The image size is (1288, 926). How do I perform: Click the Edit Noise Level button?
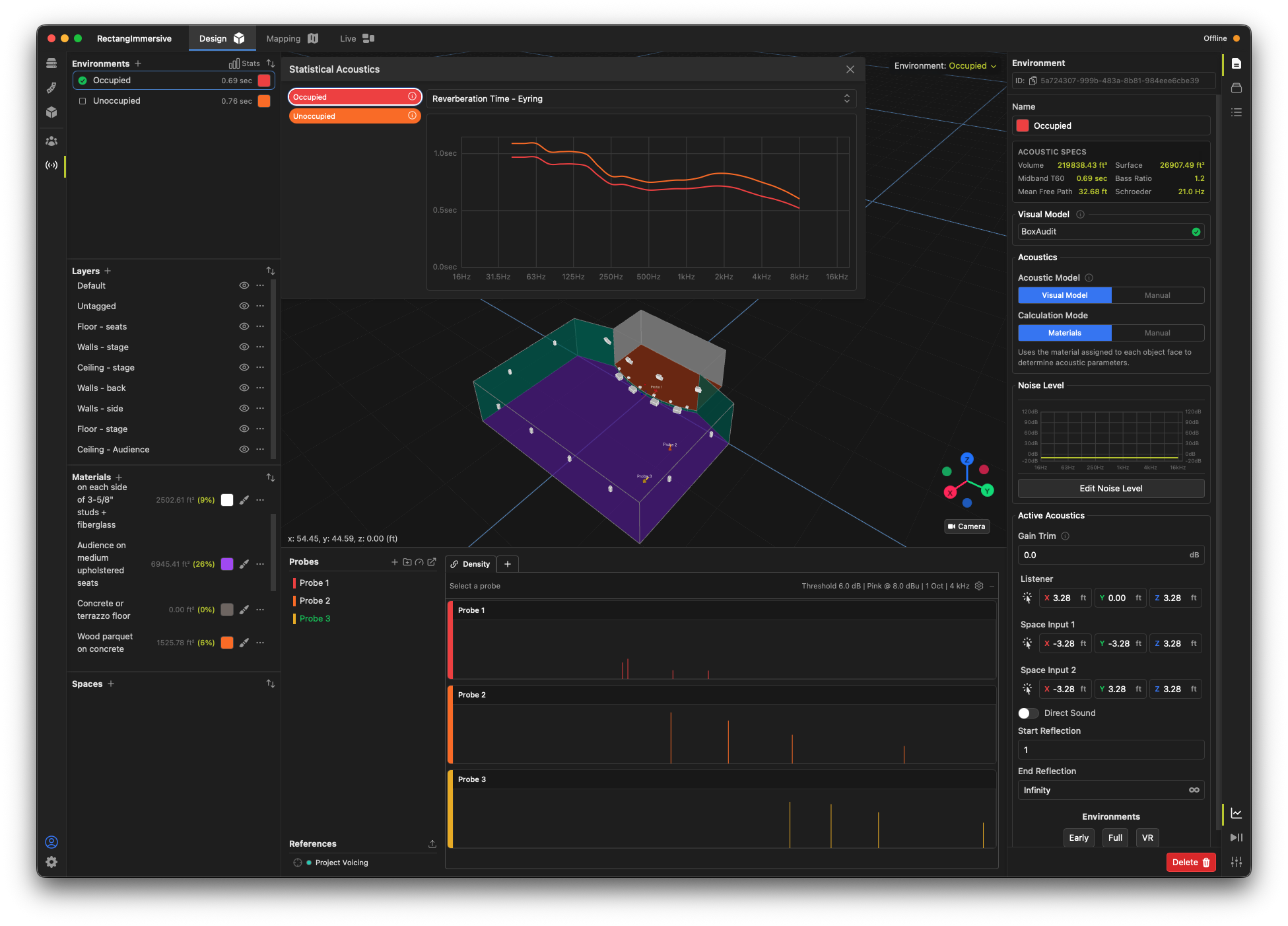[x=1110, y=489]
